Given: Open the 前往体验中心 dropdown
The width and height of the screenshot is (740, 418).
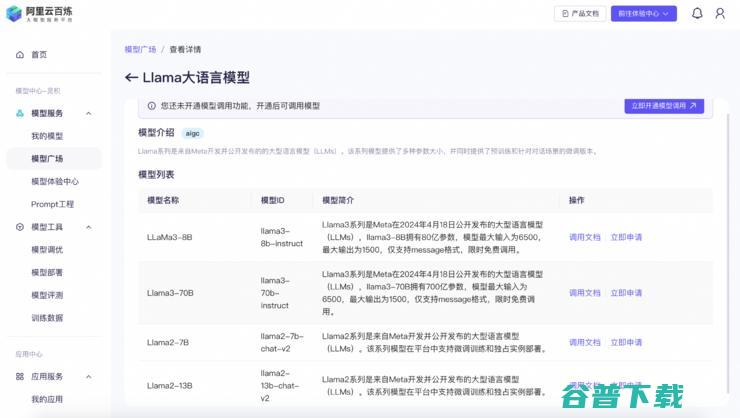Looking at the screenshot, I should pos(643,14).
